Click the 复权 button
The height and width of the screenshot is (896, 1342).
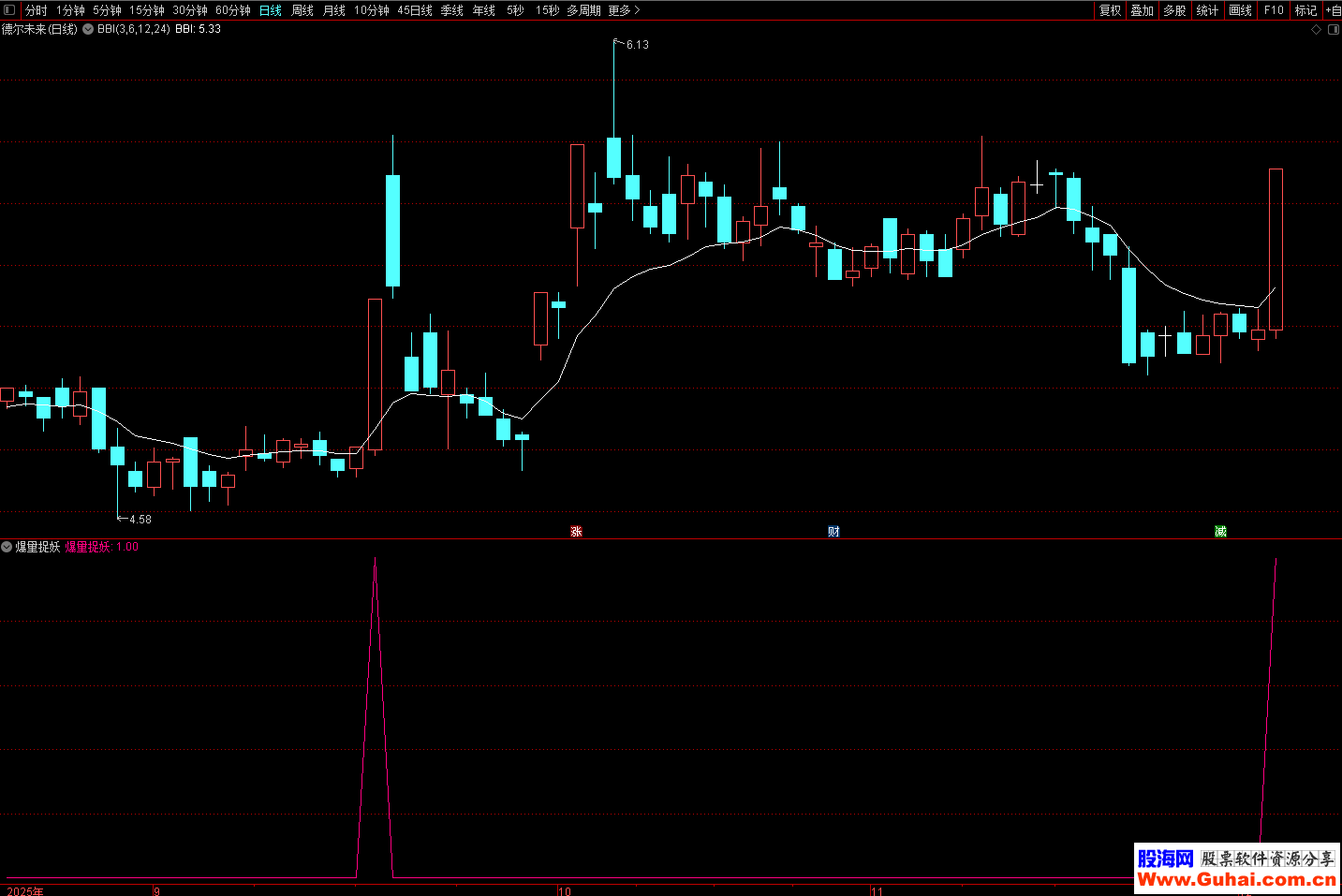point(1111,10)
